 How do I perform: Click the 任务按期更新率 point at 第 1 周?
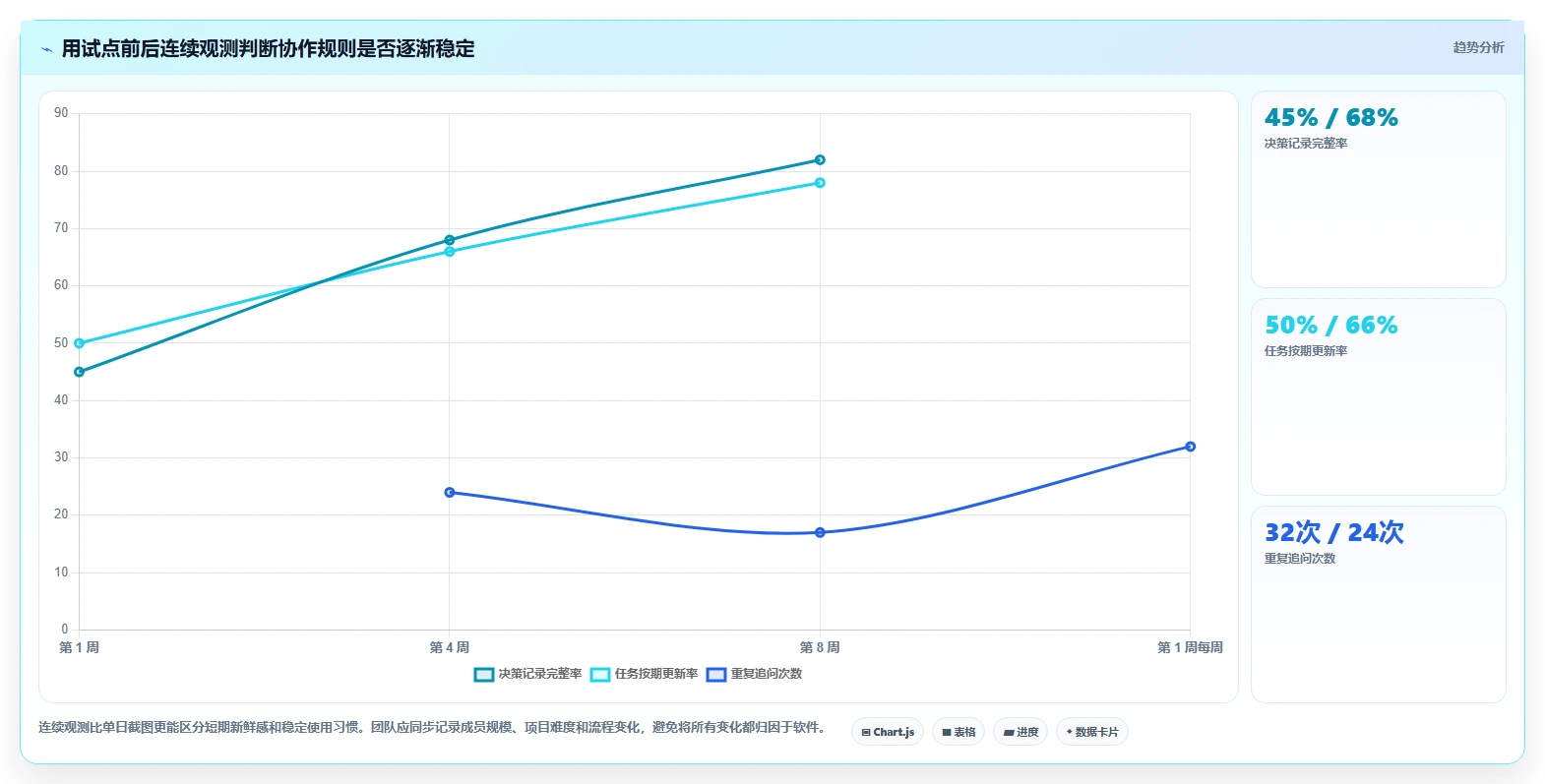coord(80,343)
